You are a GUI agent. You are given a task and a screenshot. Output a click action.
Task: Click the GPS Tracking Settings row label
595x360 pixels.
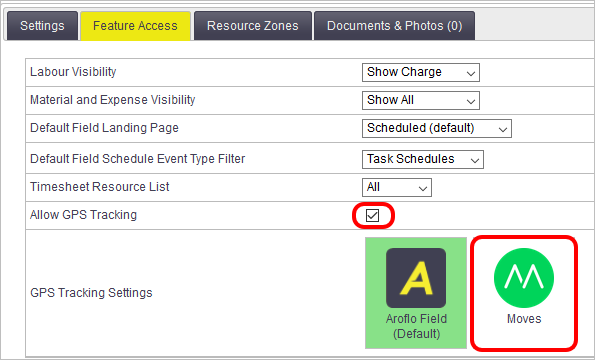[x=91, y=293]
